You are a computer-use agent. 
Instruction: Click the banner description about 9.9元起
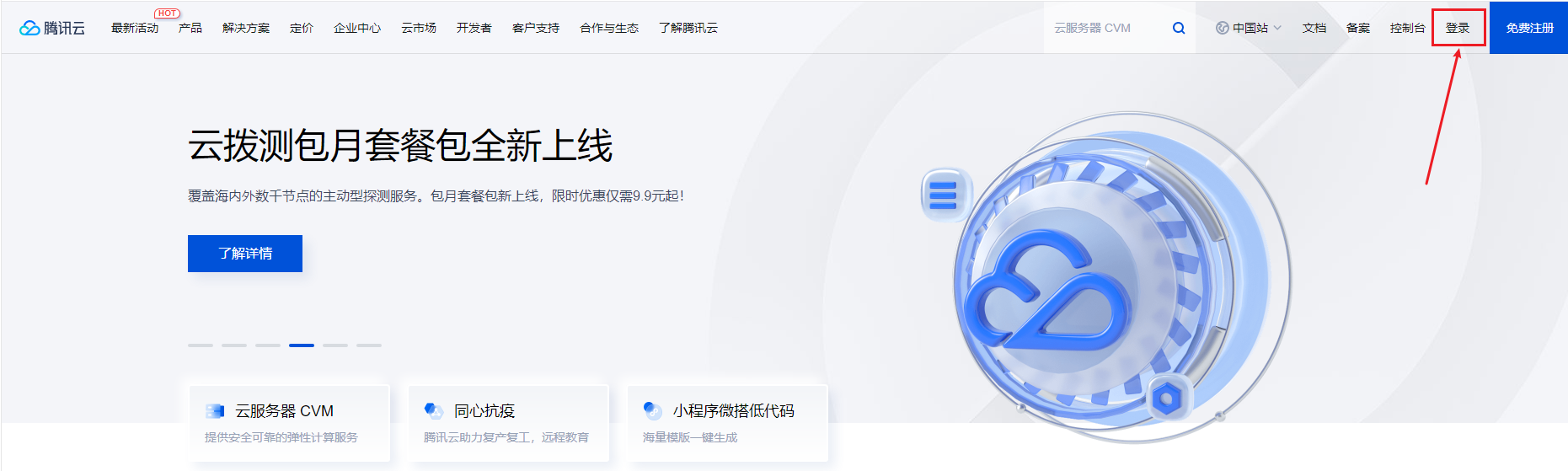[x=436, y=195]
